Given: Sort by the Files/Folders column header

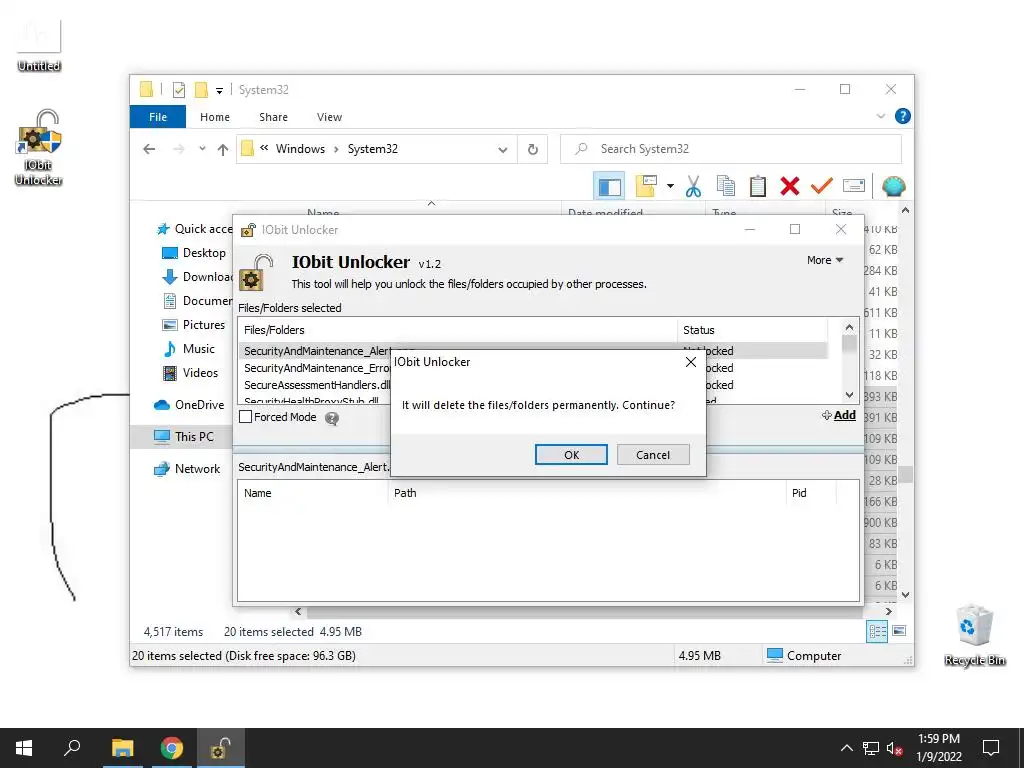Looking at the screenshot, I should (457, 330).
